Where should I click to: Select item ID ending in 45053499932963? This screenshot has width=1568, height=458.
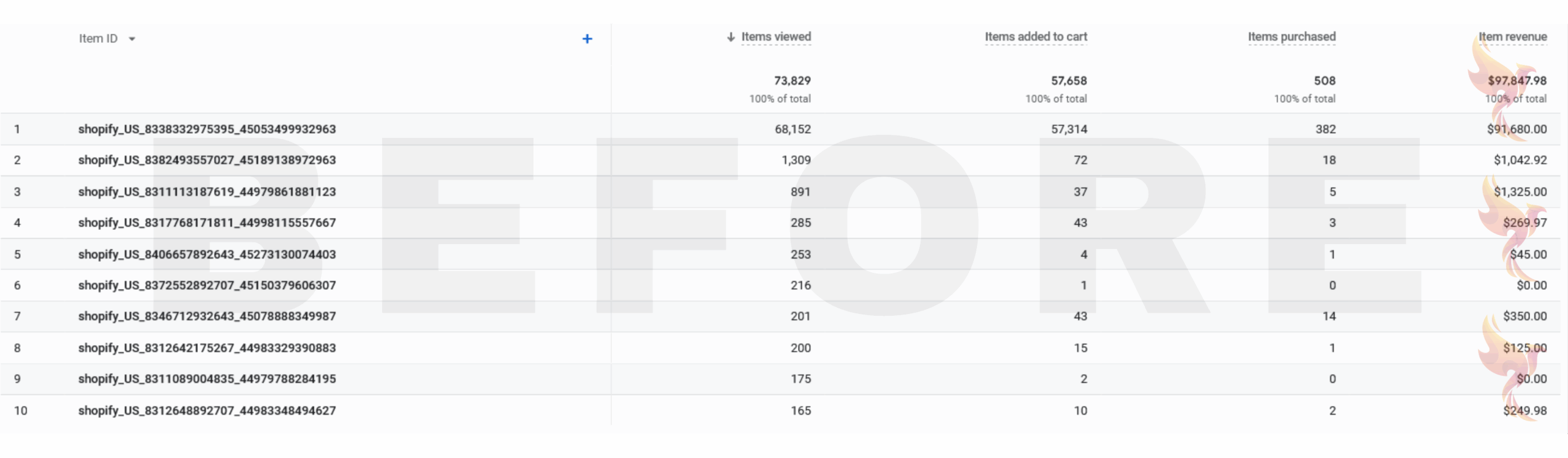coord(207,129)
